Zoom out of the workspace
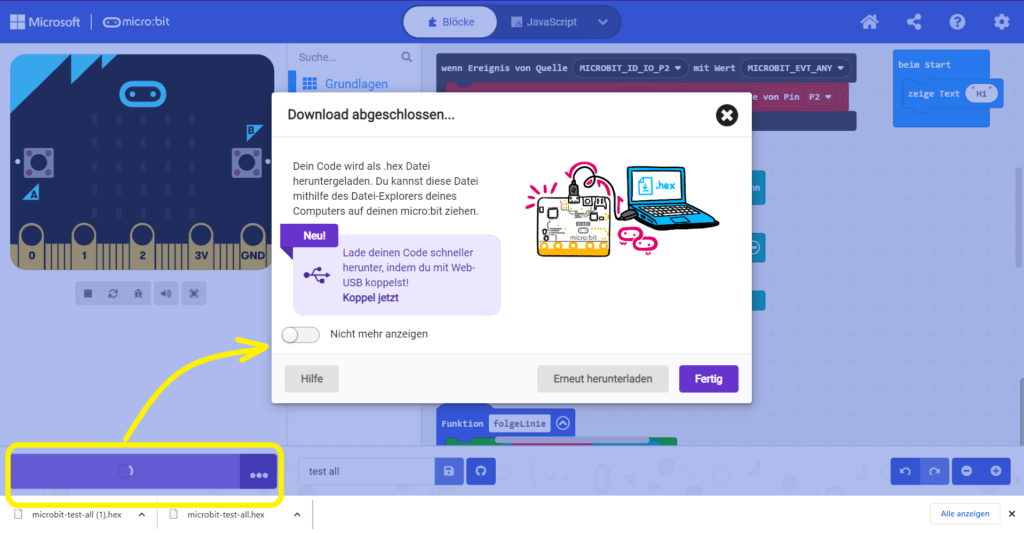The image size is (1024, 533). point(967,471)
